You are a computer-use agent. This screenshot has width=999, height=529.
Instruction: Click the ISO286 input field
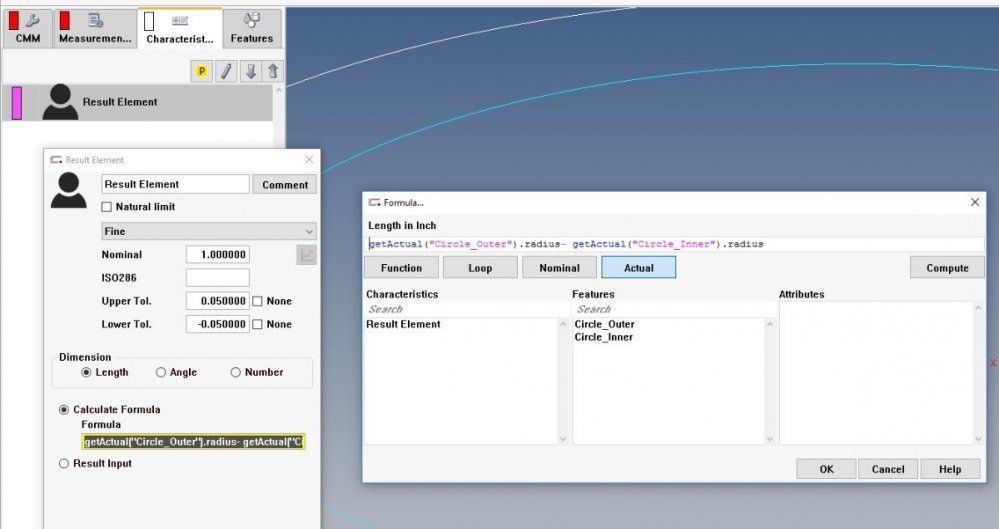pos(217,278)
